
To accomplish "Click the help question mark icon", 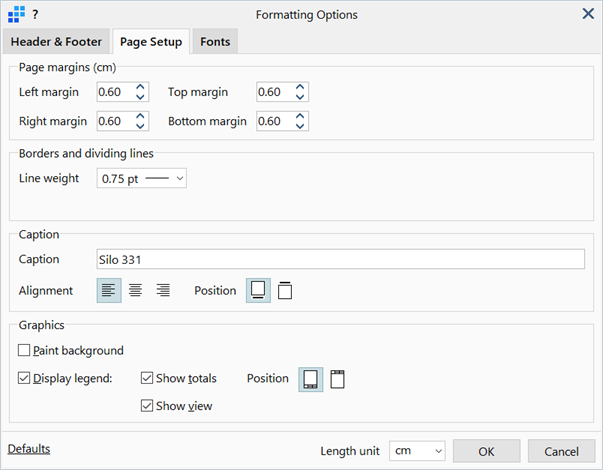I will tap(35, 15).
